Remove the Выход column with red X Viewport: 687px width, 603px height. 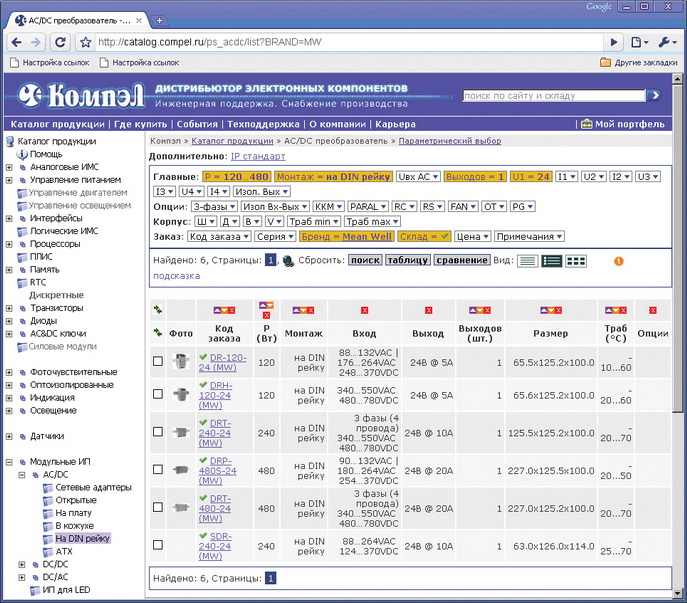tap(428, 310)
